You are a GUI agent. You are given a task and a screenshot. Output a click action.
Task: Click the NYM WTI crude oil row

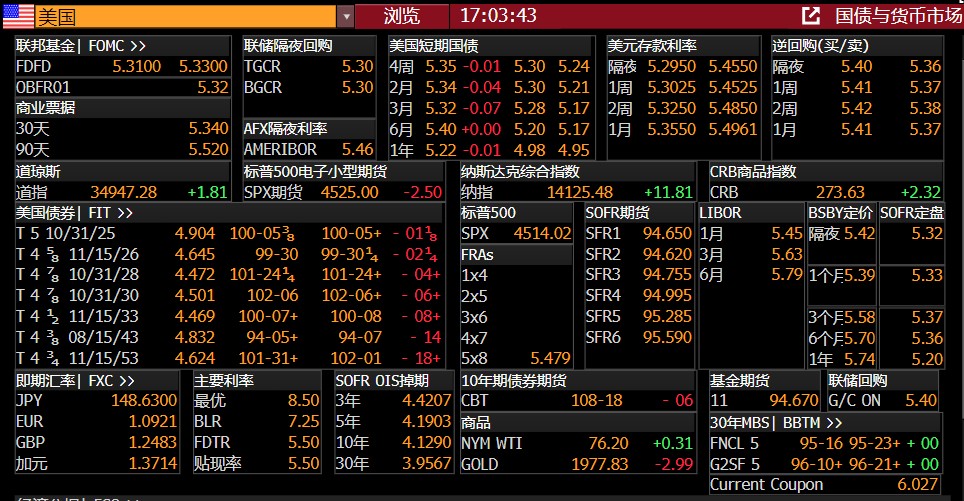click(577, 443)
